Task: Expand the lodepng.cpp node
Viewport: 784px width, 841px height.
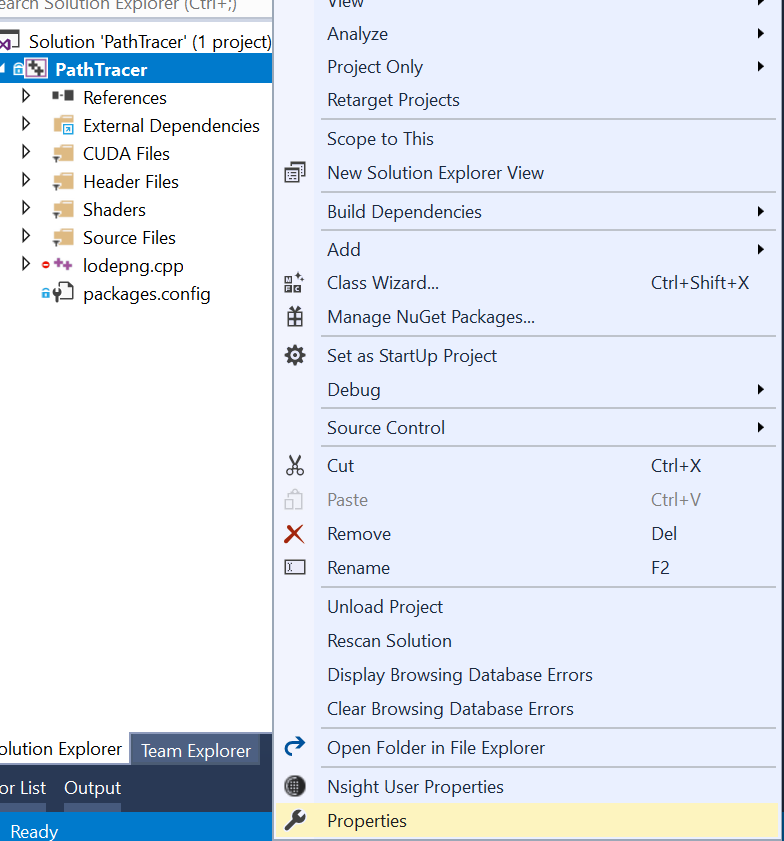Action: [x=25, y=264]
